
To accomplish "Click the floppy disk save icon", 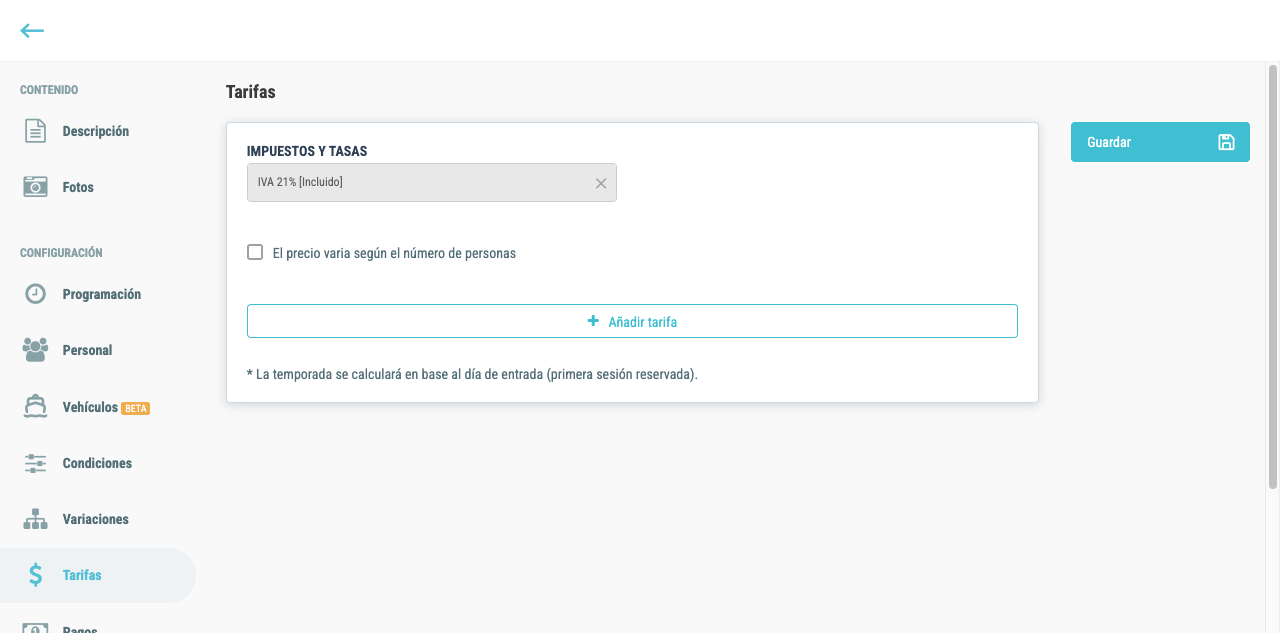I will [1226, 142].
